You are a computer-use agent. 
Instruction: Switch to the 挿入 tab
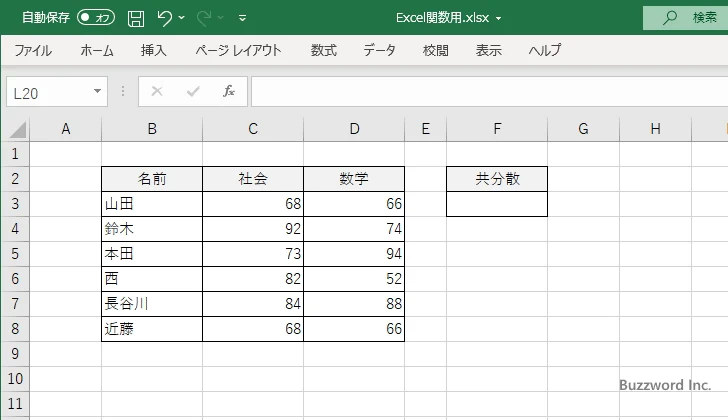click(x=154, y=50)
